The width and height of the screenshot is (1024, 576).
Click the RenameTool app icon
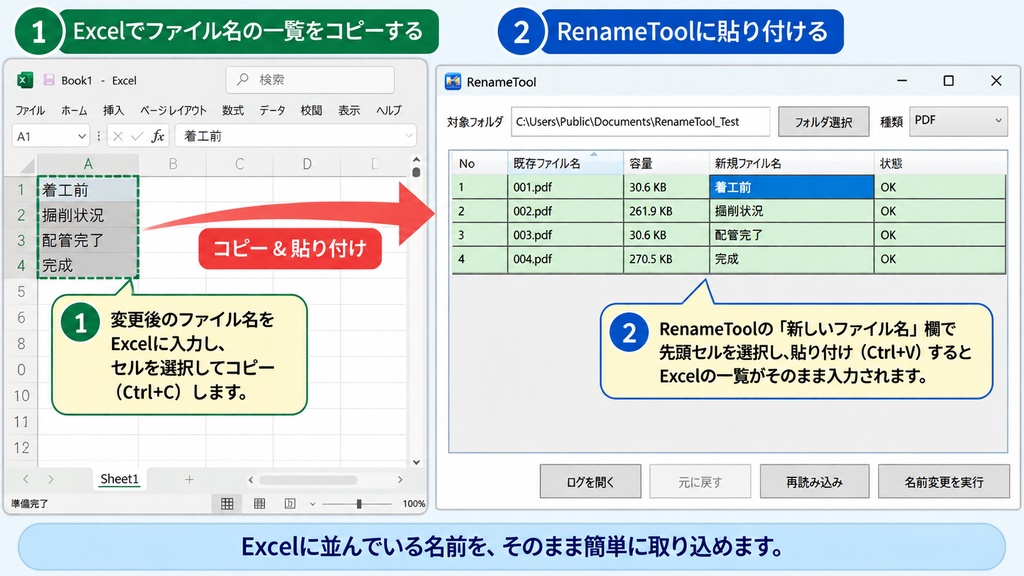tap(453, 82)
